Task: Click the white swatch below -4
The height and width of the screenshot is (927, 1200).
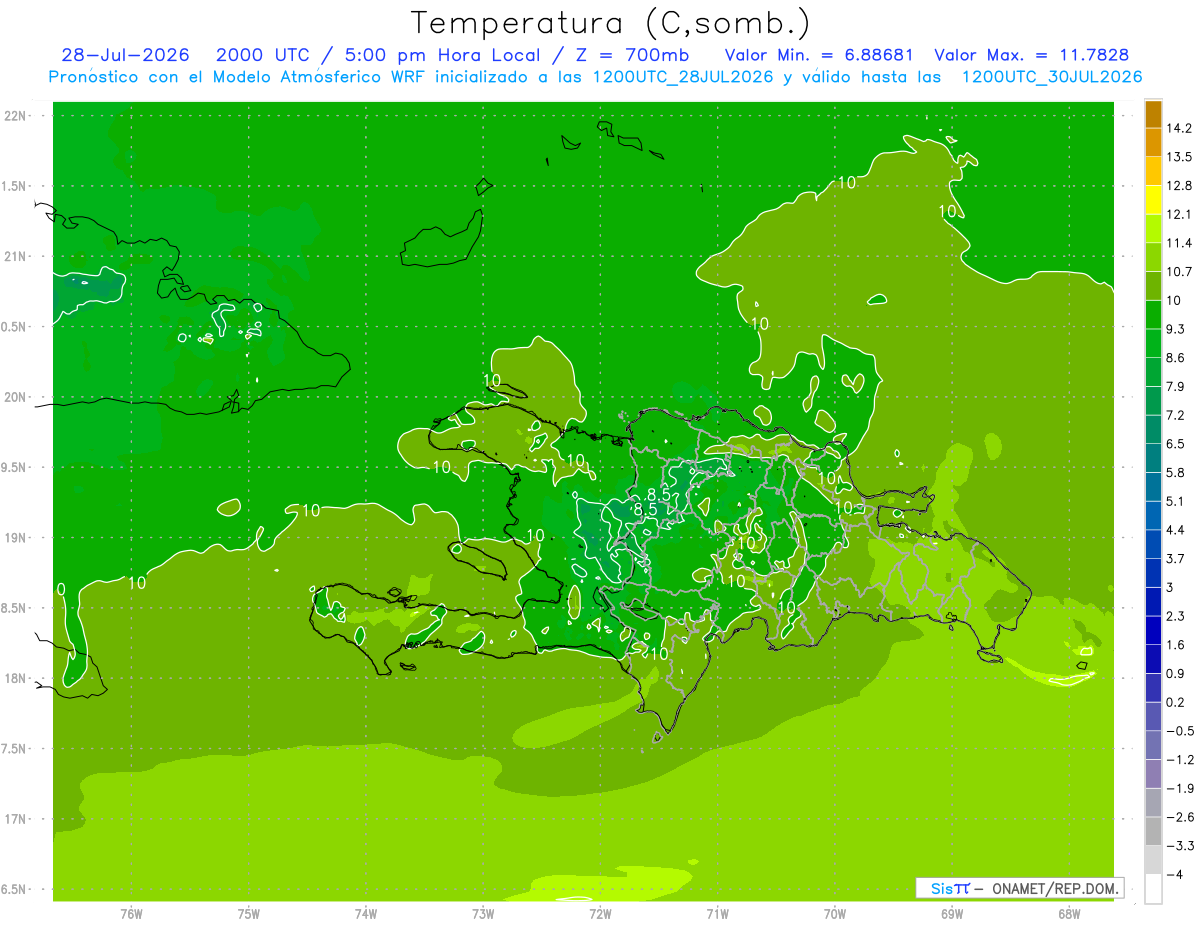Action: tap(1154, 889)
